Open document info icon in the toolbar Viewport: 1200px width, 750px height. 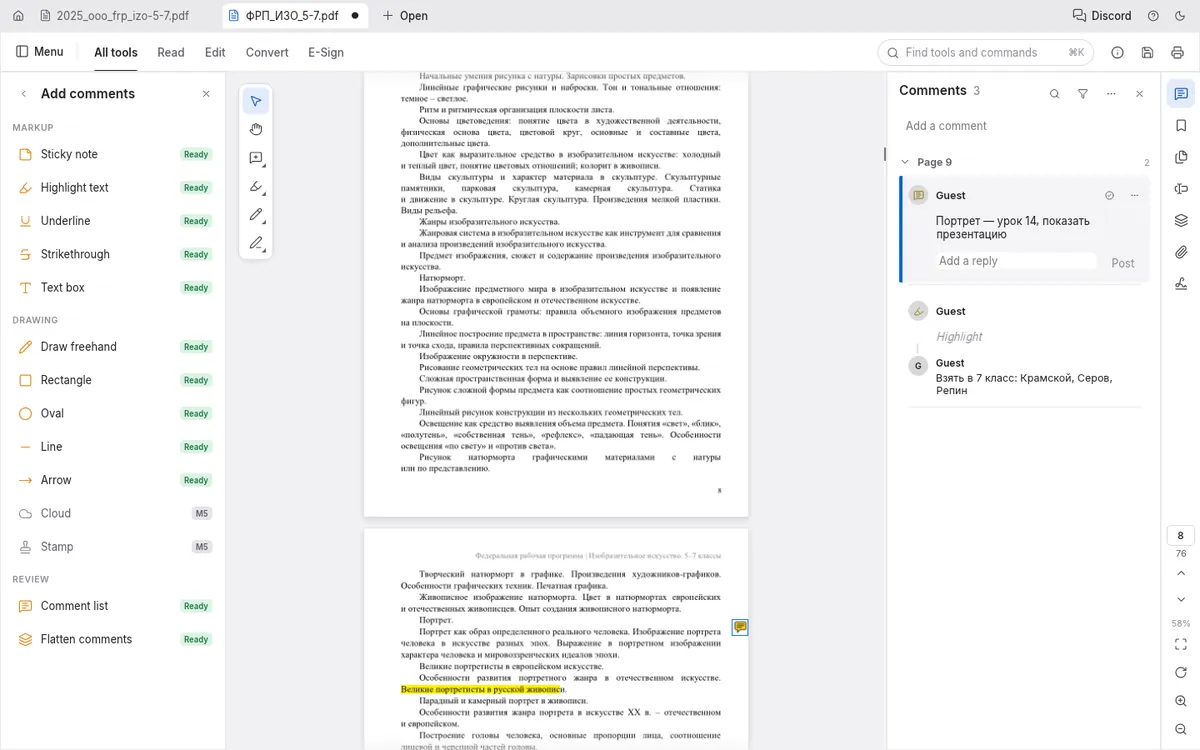tap(1118, 52)
